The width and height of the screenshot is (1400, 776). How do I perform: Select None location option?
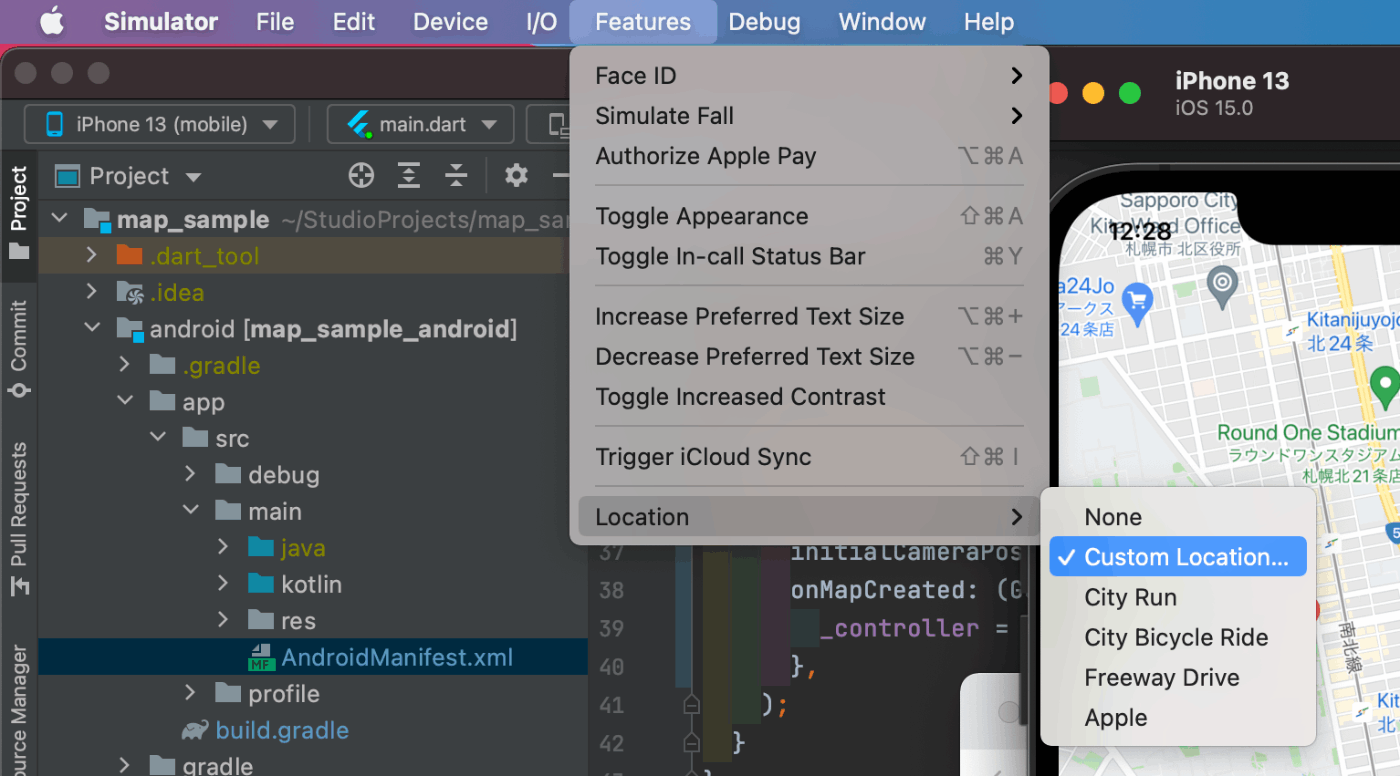point(1178,517)
